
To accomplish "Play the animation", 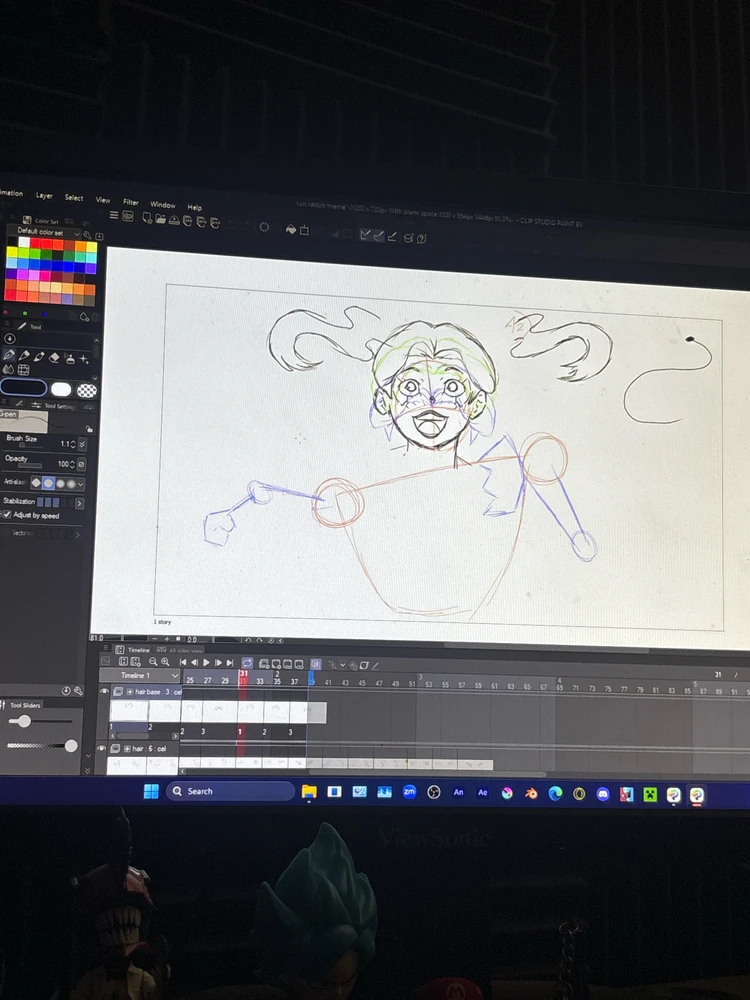I will [206, 663].
